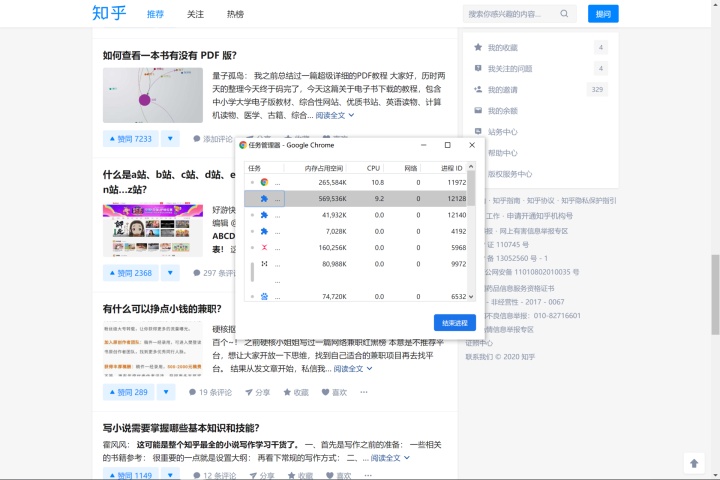Click downvote arrow beside 赞同 2368
Screen dimensions: 720x480
[x=170, y=273]
